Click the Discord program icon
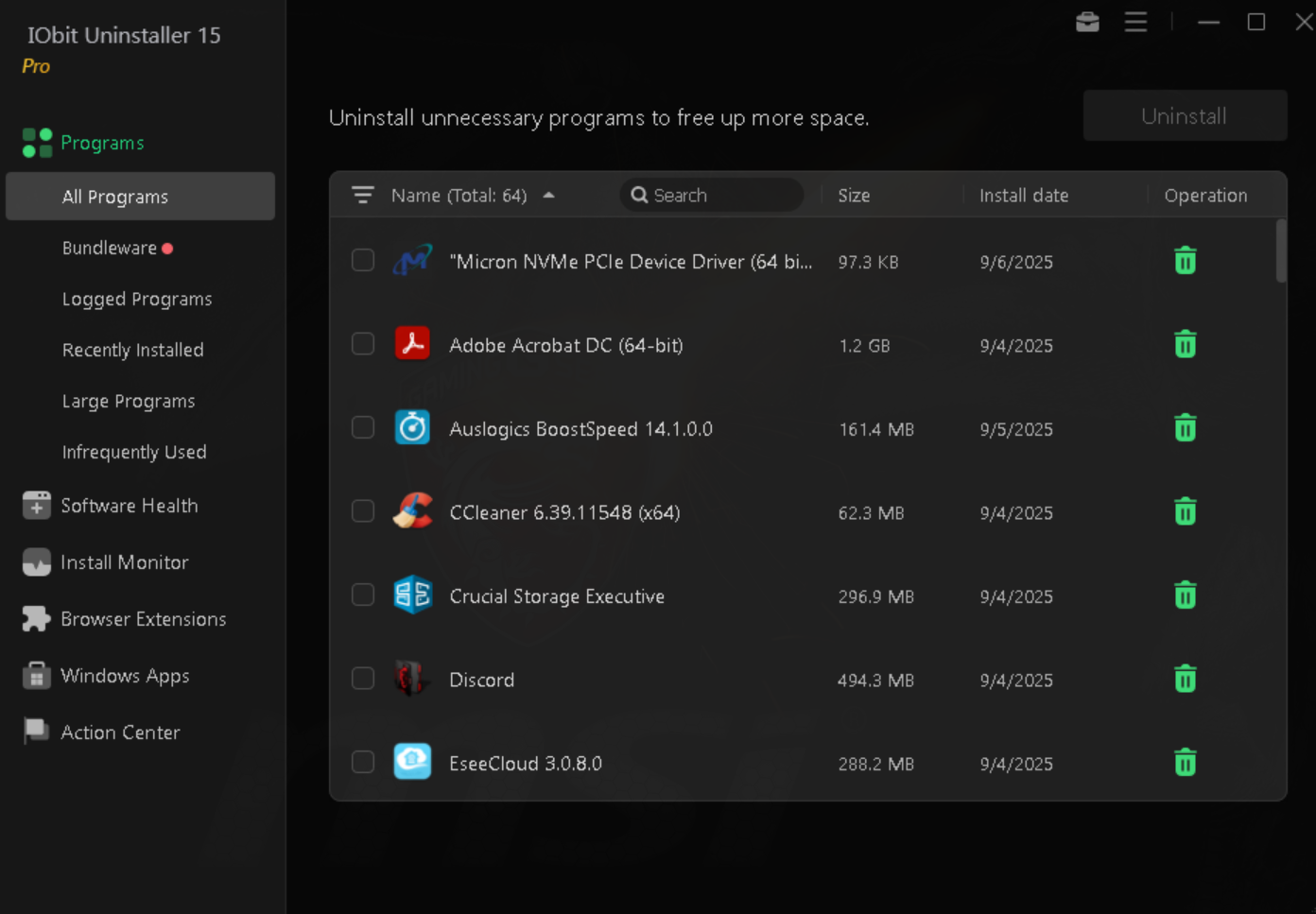Screen dimensions: 1316x914 click(412, 679)
